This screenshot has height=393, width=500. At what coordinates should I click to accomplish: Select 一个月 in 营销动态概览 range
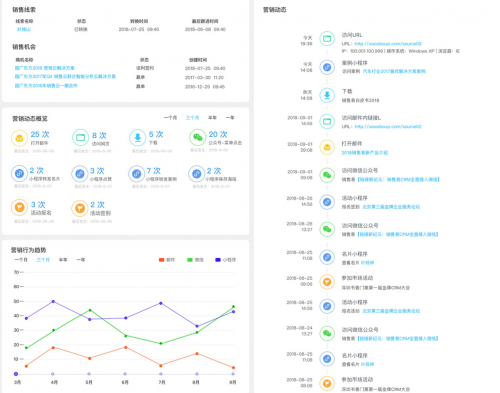(x=170, y=118)
